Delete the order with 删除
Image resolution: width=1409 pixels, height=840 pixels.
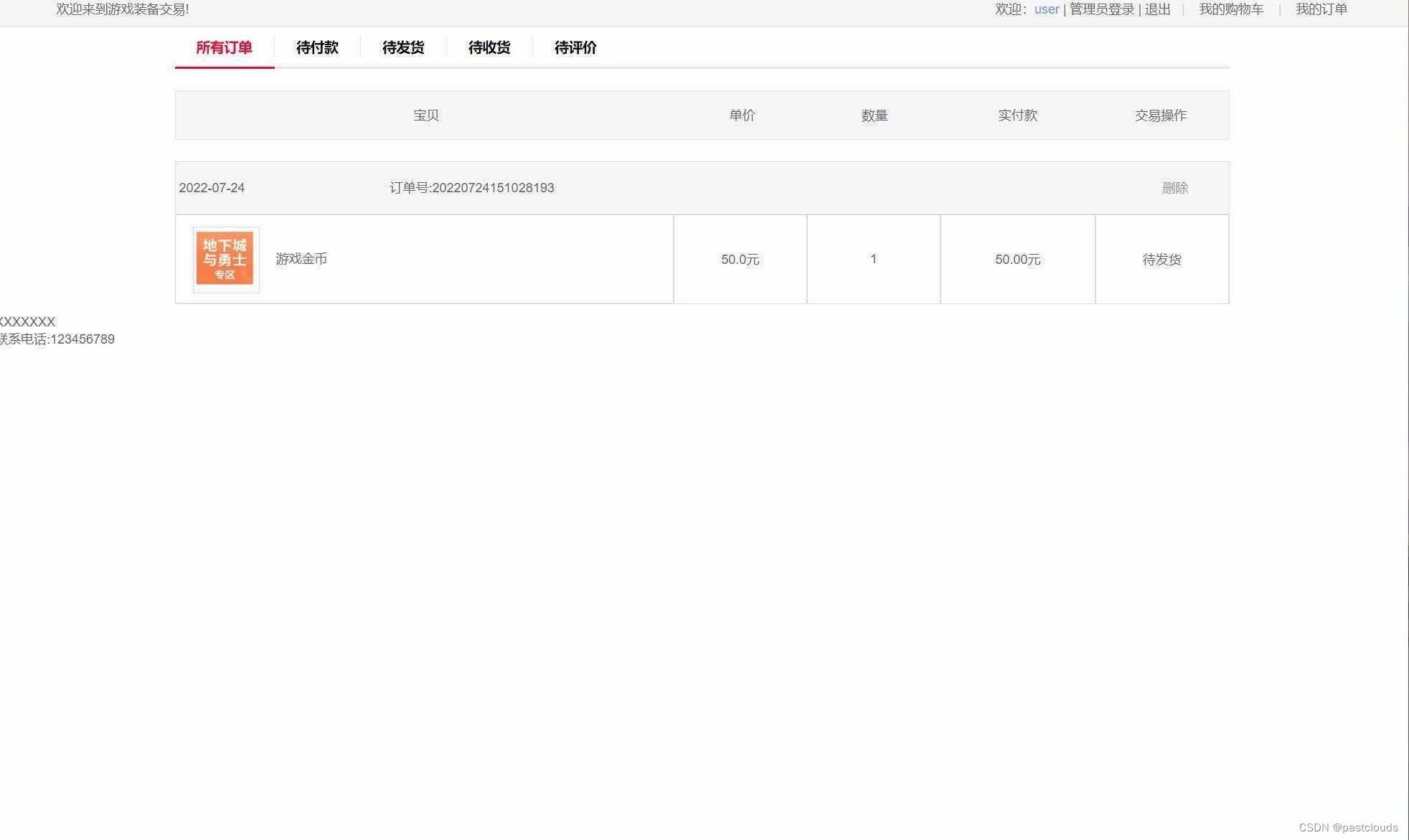click(1176, 187)
